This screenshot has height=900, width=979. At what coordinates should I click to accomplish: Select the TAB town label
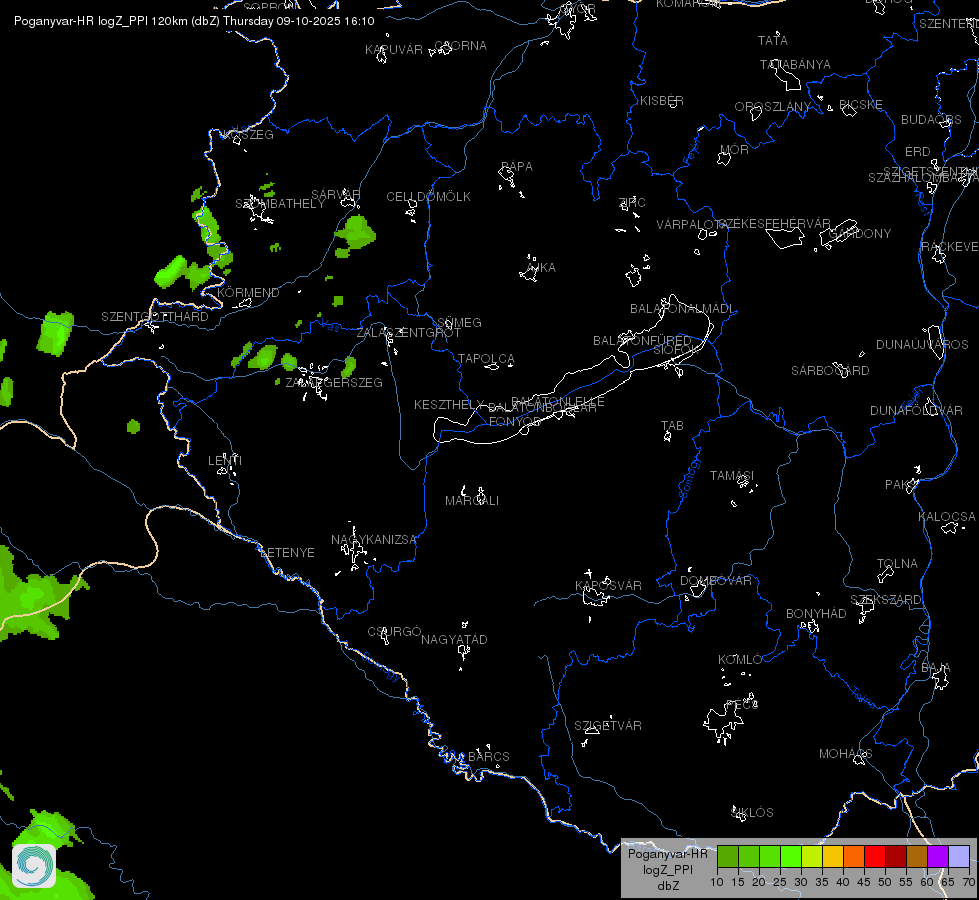(x=672, y=426)
